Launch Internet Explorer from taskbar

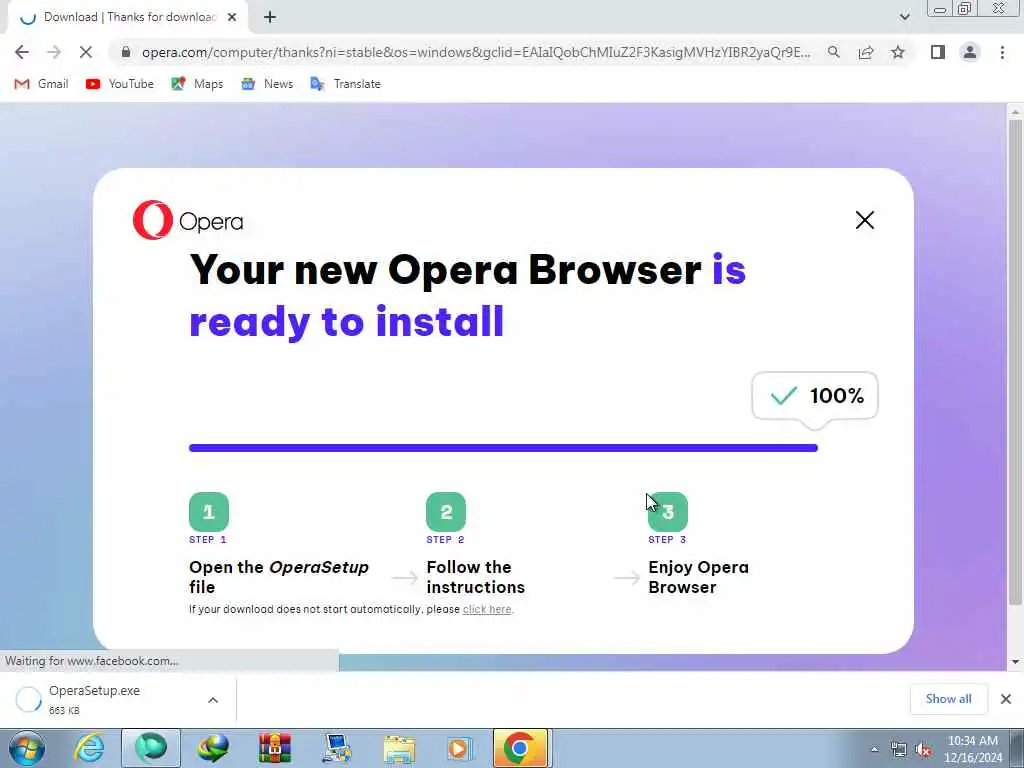pos(89,748)
